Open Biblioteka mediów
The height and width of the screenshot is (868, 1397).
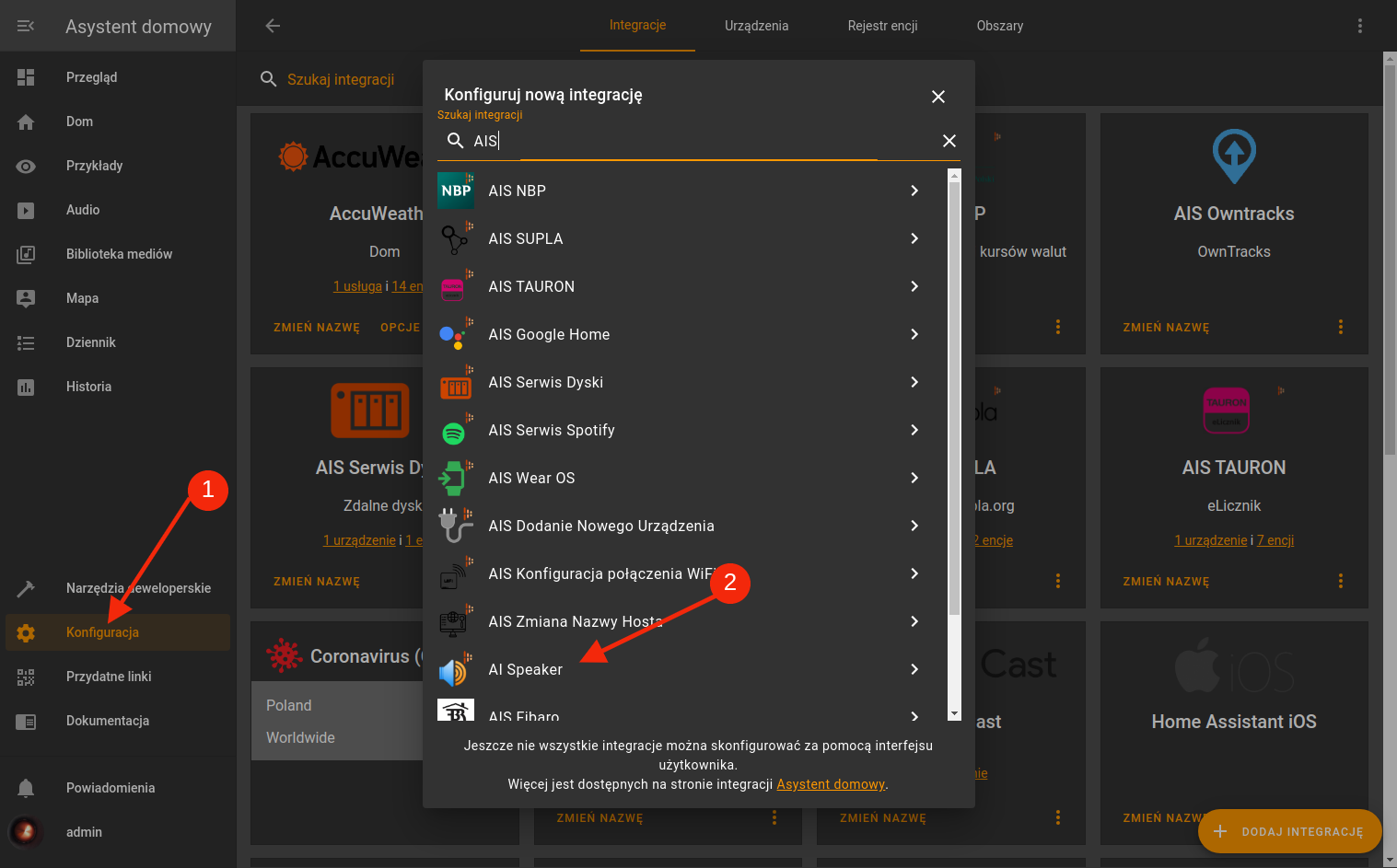pos(118,254)
